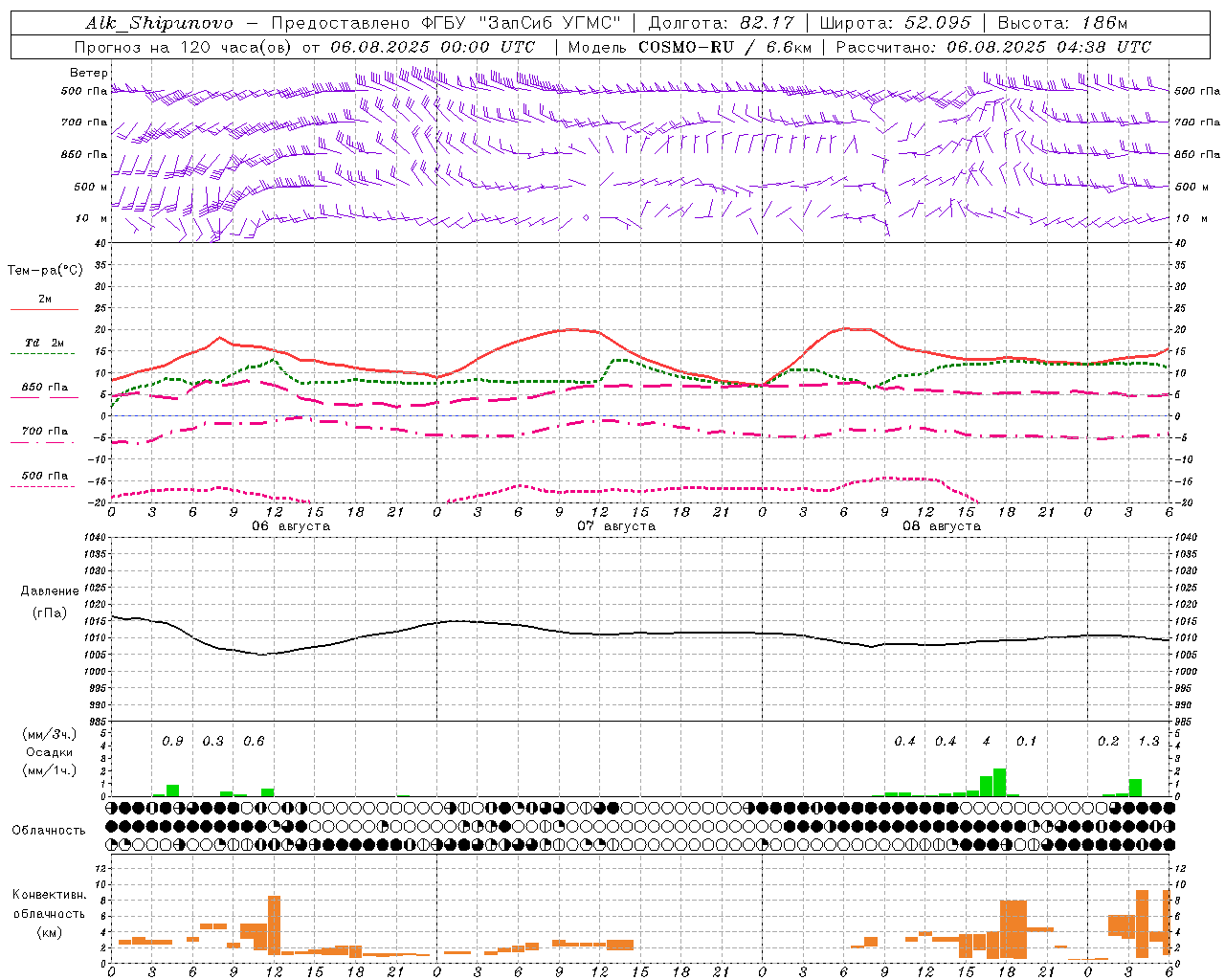This screenshot has height=980, width=1225.
Task: Click the '08 августа' date label
Action: [942, 526]
